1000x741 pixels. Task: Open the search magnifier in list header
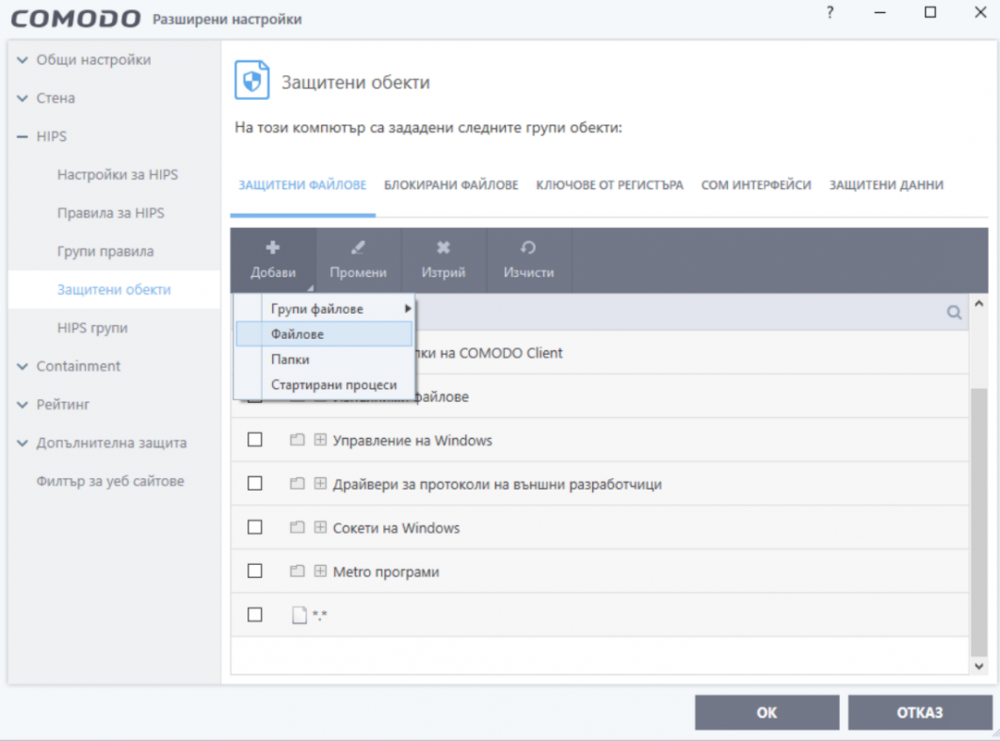point(954,312)
